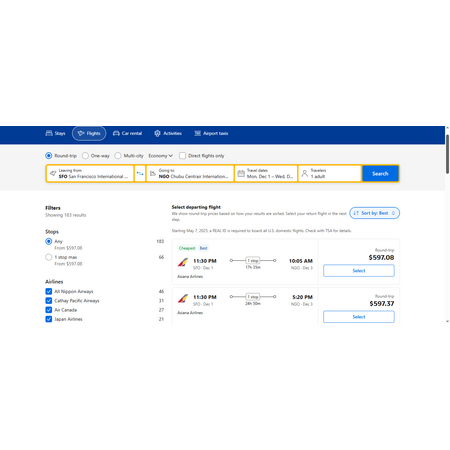Select the $597.08 flight
This screenshot has width=450, height=450.
359,271
